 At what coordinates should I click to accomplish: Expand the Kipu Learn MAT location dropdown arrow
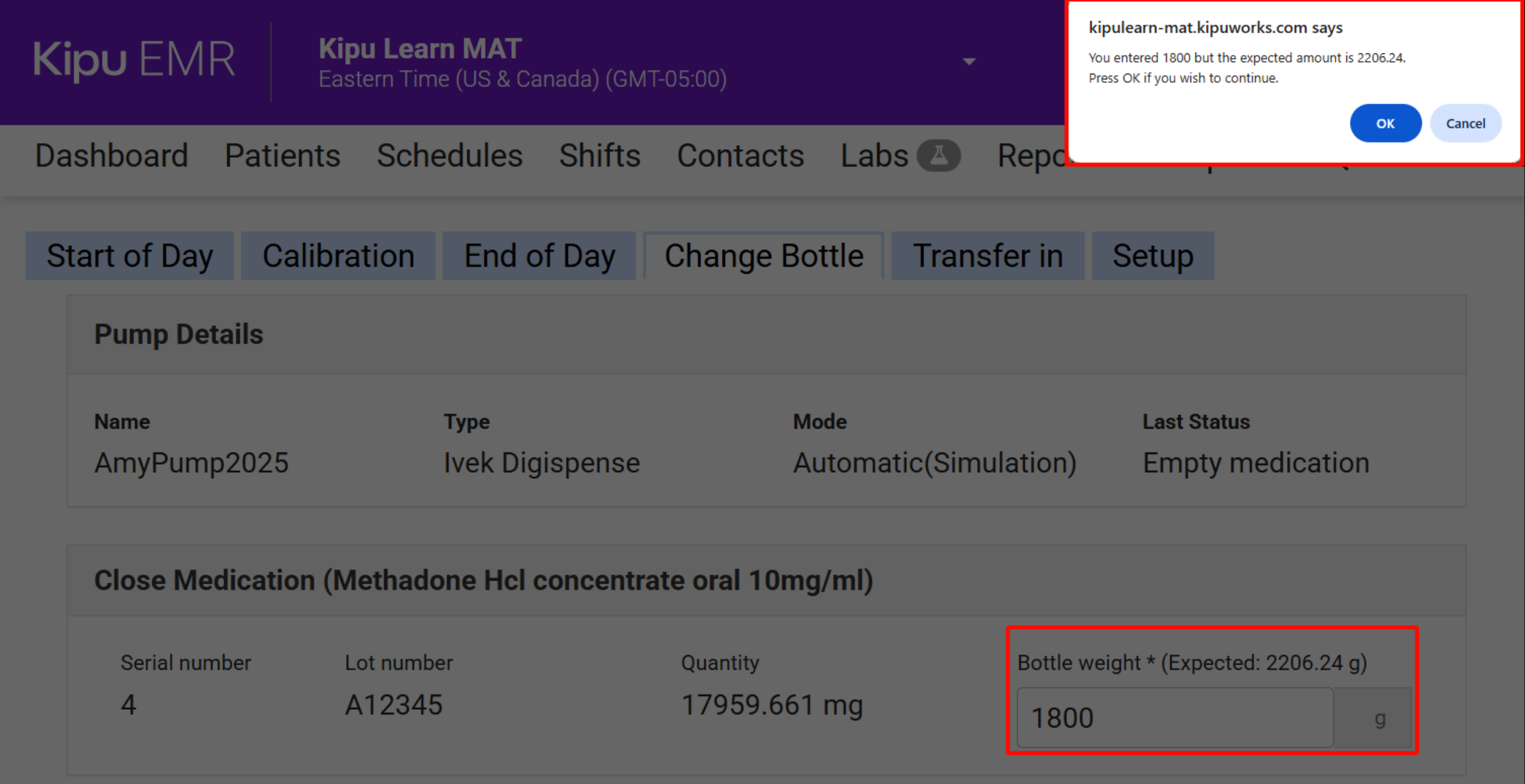pyautogui.click(x=969, y=61)
